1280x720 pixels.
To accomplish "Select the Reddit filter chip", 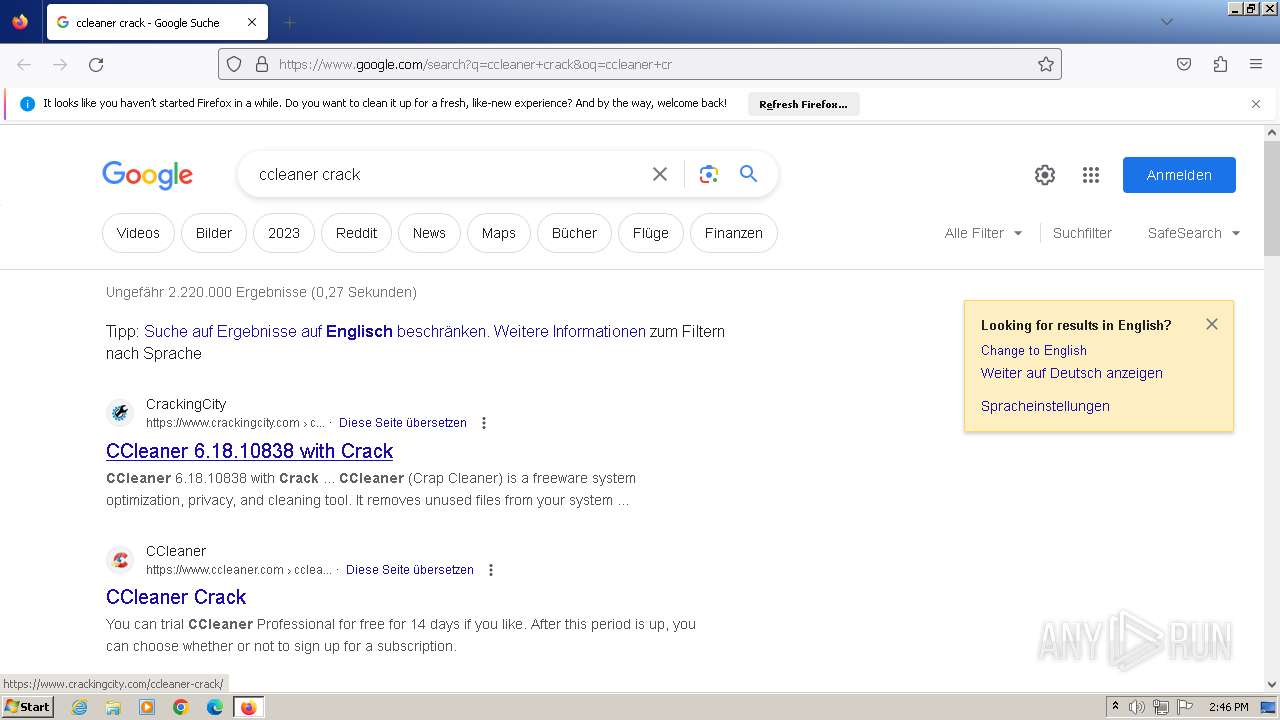I will pos(357,233).
